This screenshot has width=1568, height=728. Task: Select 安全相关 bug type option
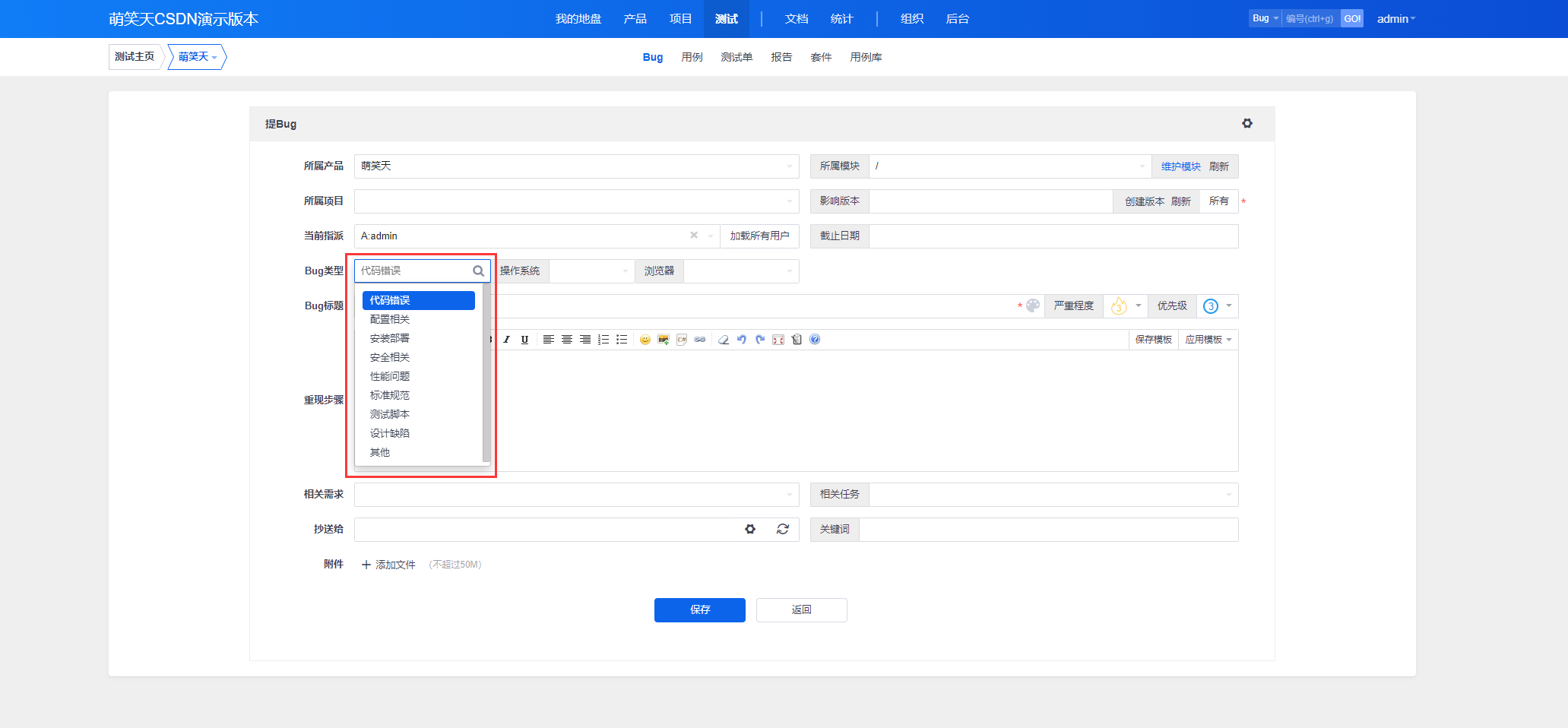[419, 357]
